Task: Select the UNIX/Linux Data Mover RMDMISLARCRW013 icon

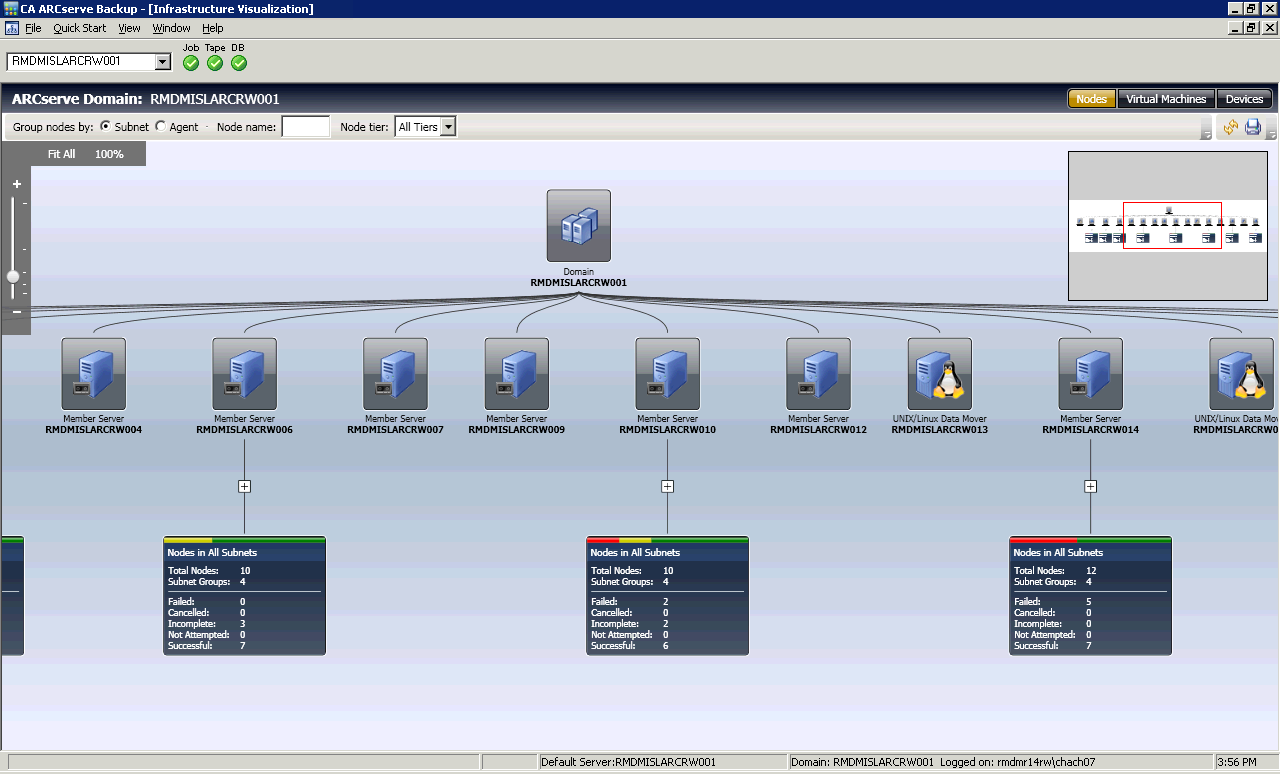Action: (939, 373)
